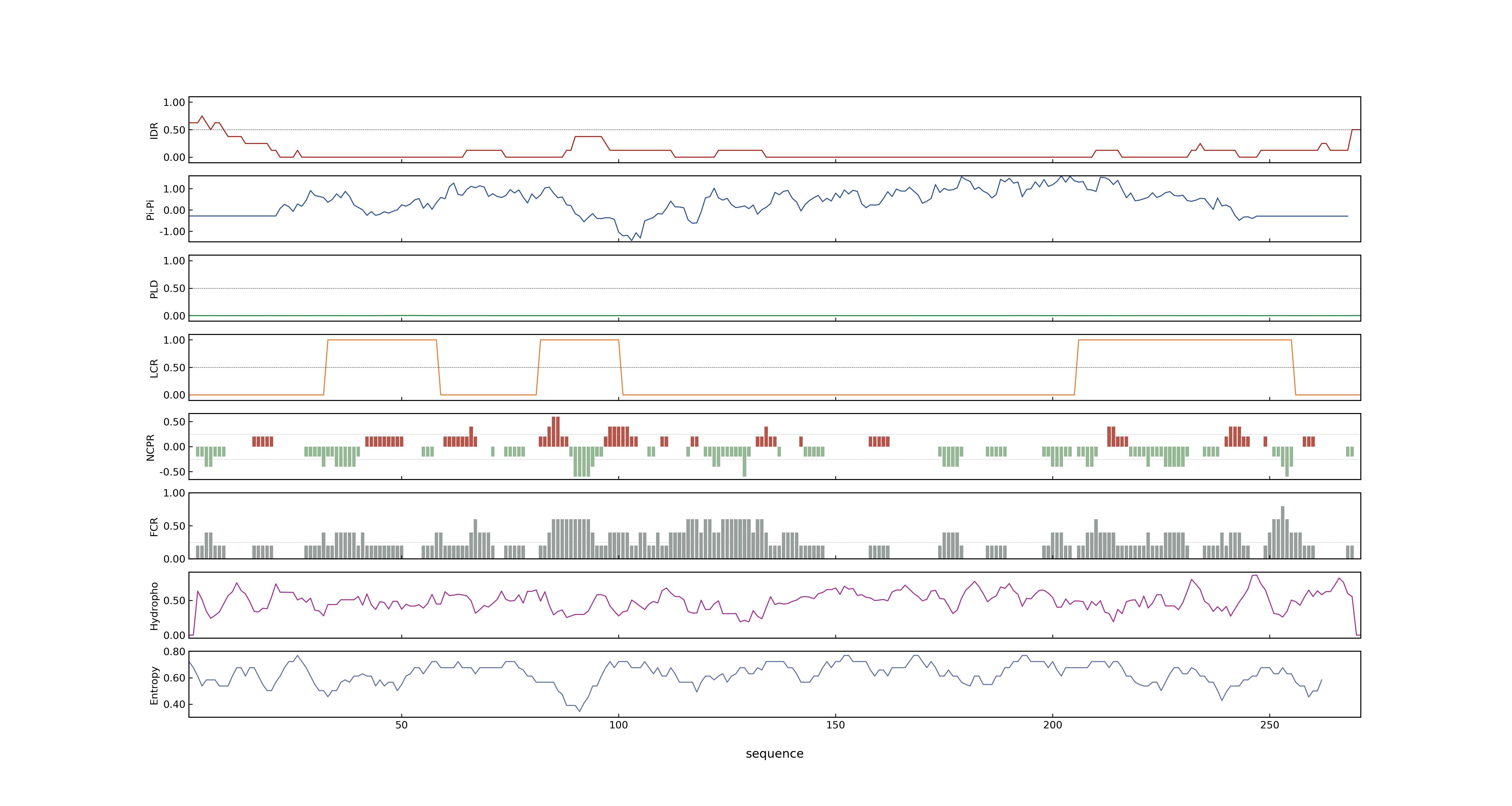Screen dimensions: 1512x806
Task: Click the x-axis tick label 100
Action: 619,725
